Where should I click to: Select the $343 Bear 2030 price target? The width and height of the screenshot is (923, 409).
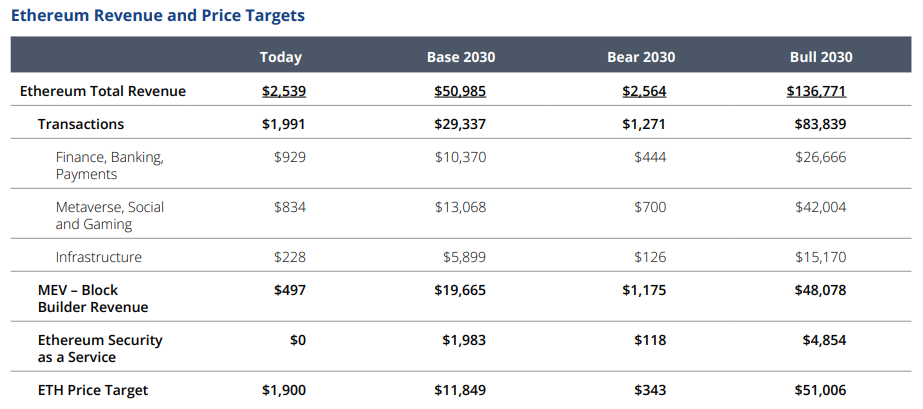click(650, 390)
